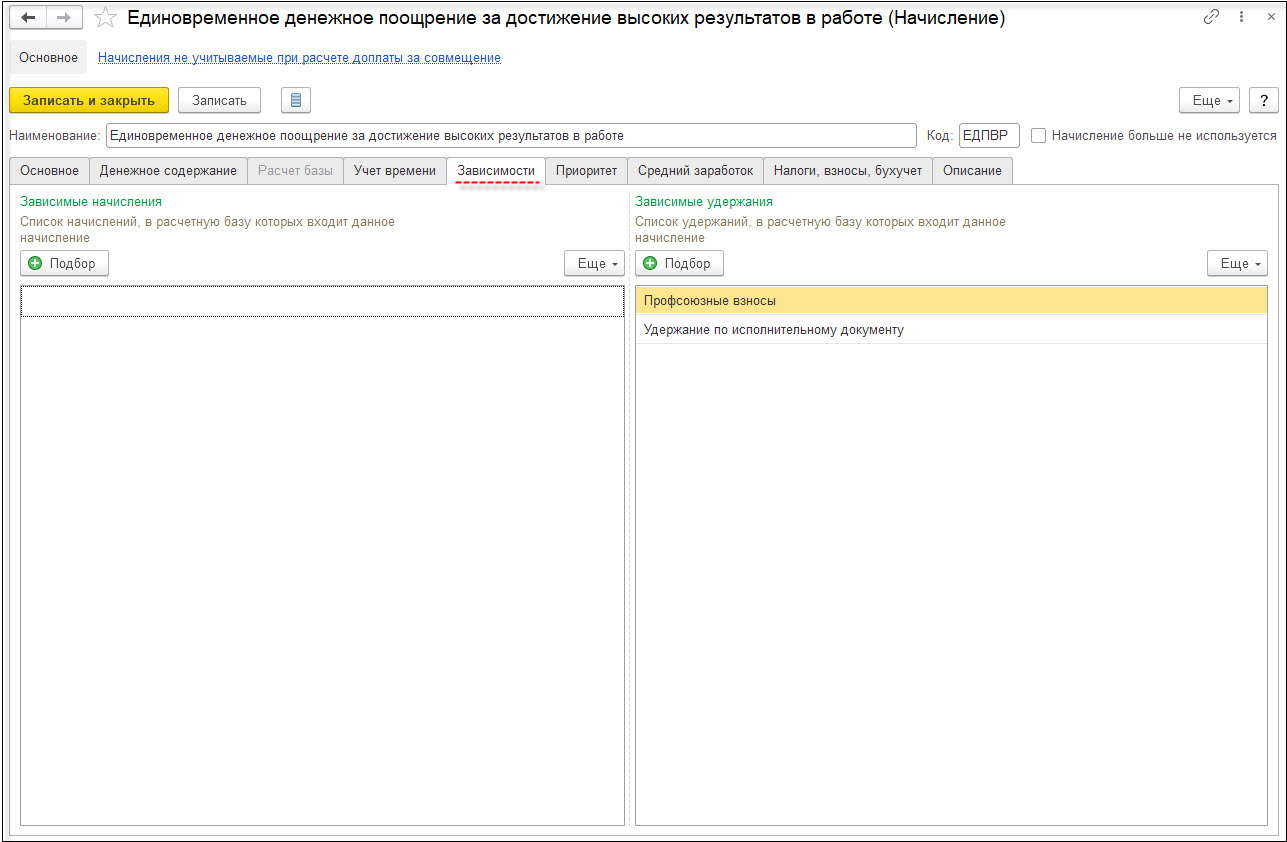Open link Начисления не учитываемые при расчете доплаты
Image resolution: width=1287 pixels, height=842 pixels.
tap(299, 58)
